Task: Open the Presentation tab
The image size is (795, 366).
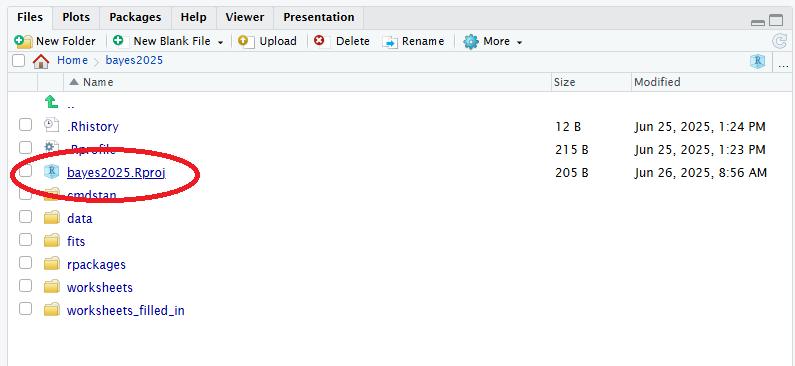Action: [x=318, y=17]
